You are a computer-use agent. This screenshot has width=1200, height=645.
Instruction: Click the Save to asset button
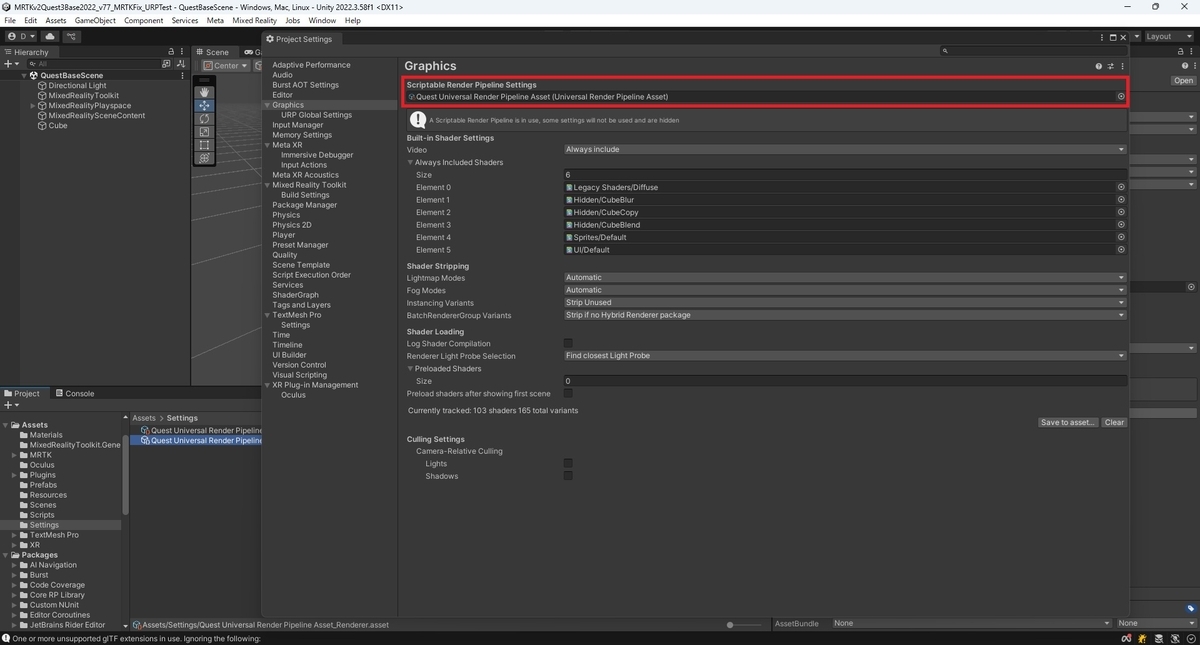pyautogui.click(x=1068, y=422)
